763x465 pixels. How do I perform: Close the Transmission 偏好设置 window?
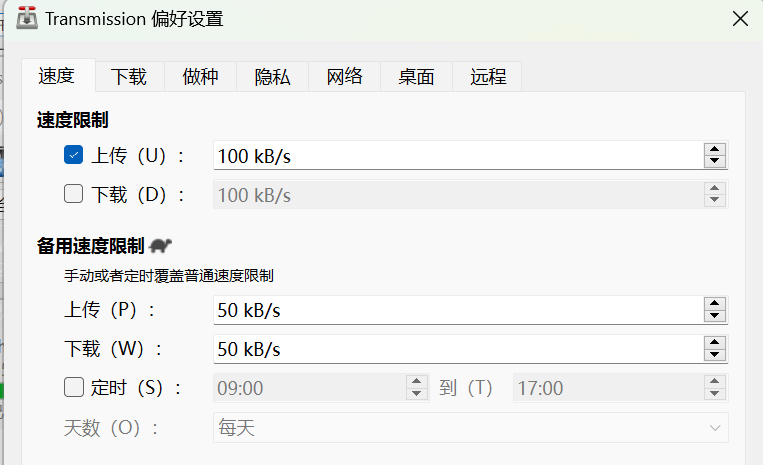(740, 19)
